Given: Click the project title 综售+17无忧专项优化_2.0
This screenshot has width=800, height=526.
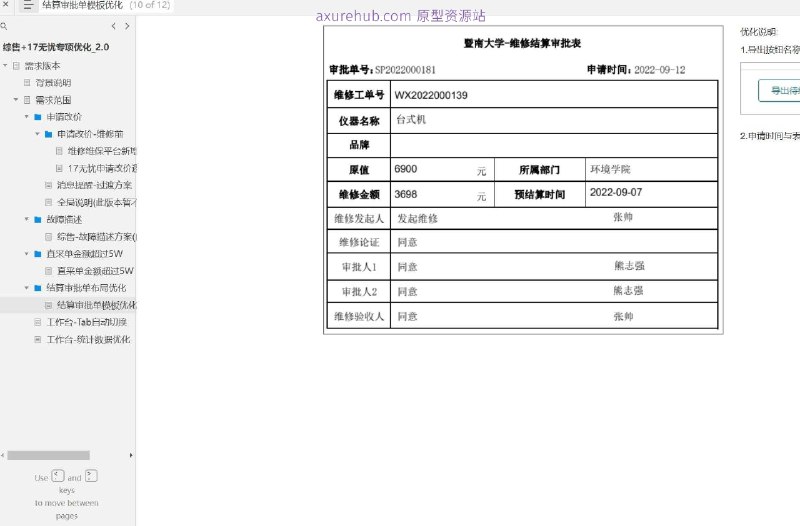Looking at the screenshot, I should click(56, 47).
